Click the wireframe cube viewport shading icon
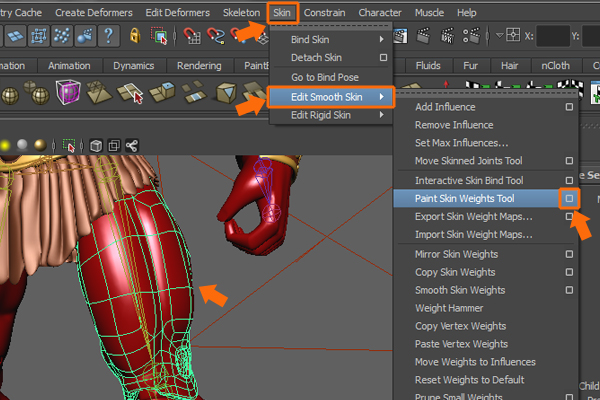The height and width of the screenshot is (400, 600). pyautogui.click(x=96, y=144)
